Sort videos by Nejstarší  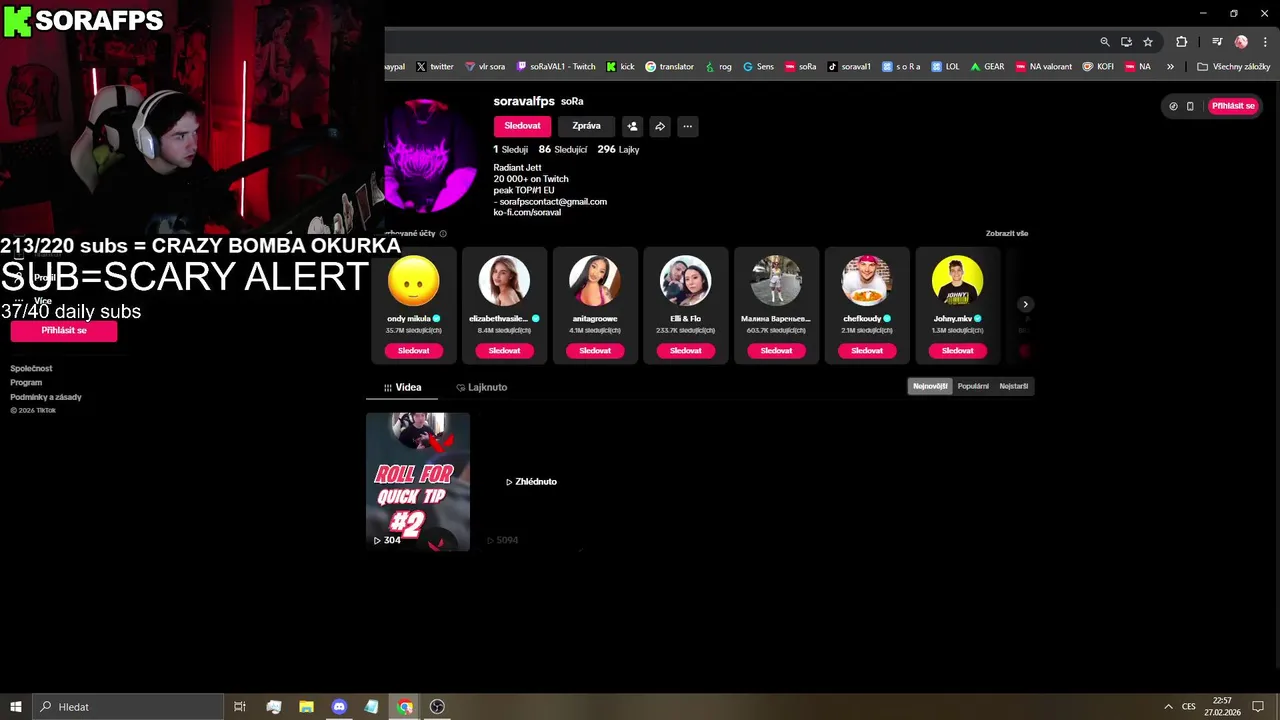(1013, 386)
